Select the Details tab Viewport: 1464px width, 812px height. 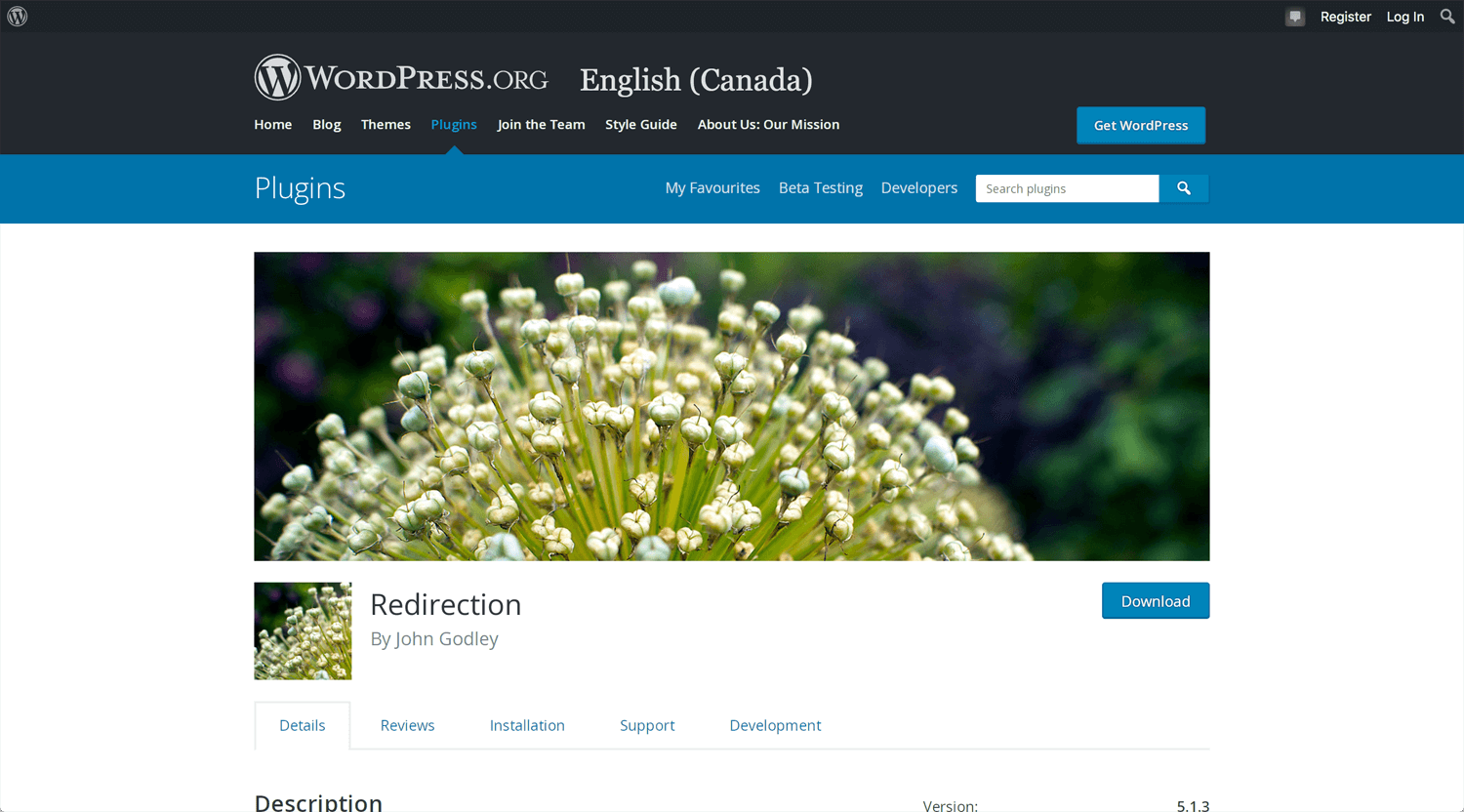pos(303,725)
